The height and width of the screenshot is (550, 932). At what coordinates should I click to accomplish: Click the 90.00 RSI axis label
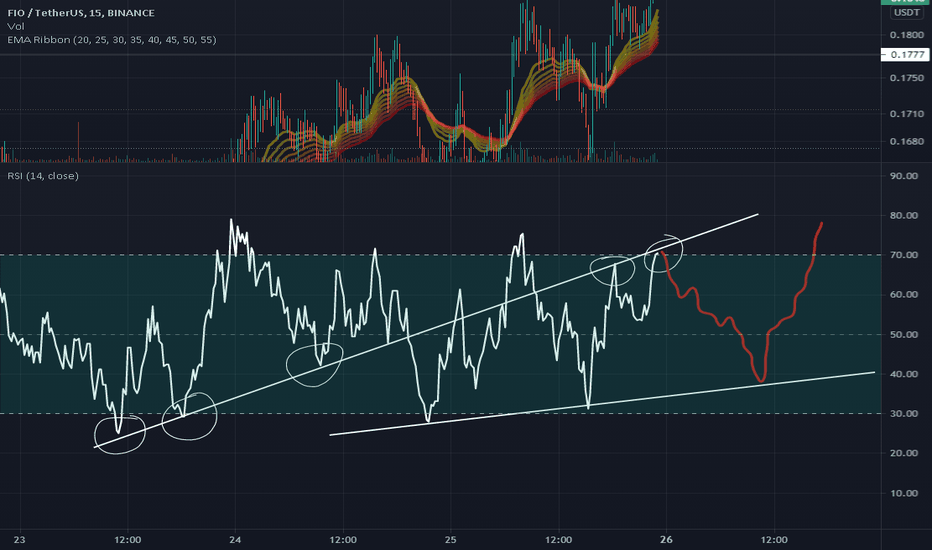[904, 176]
